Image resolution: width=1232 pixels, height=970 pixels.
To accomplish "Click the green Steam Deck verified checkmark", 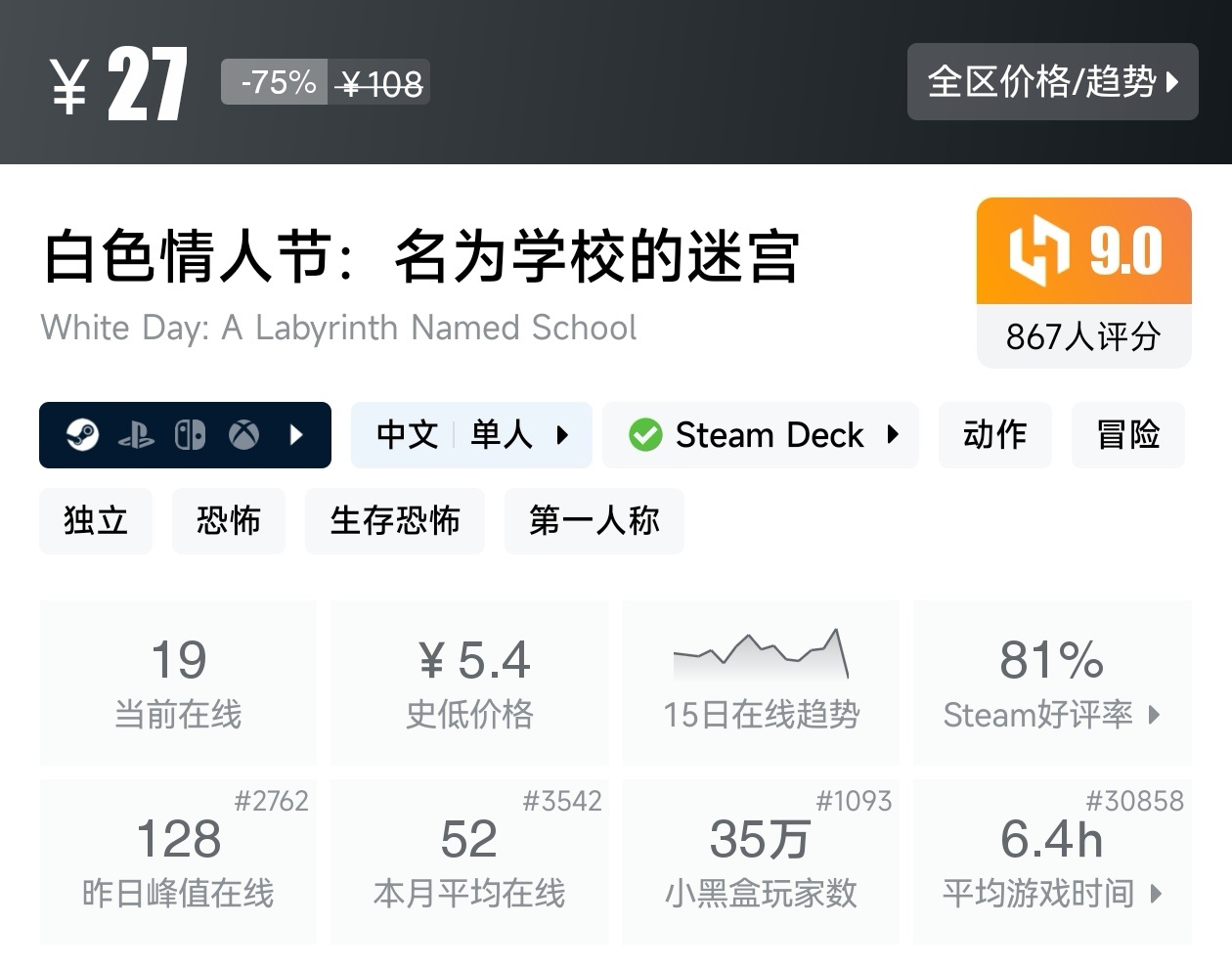I will point(645,435).
